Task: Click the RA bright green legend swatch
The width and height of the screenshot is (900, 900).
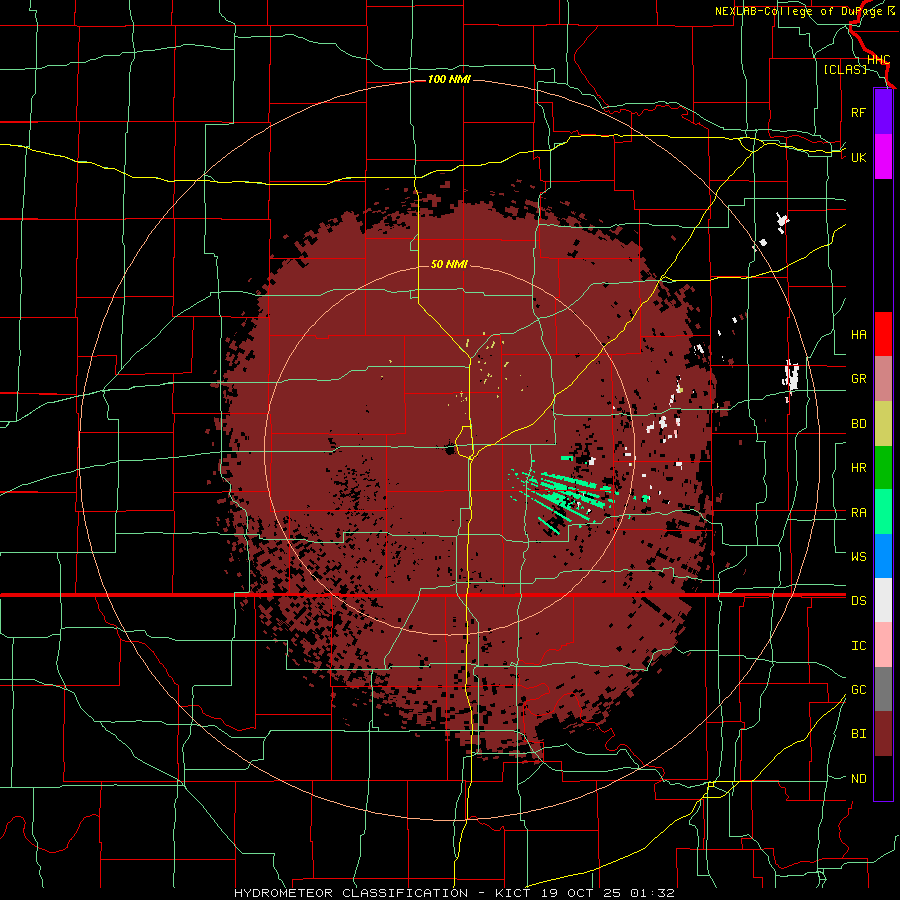Action: 883,512
